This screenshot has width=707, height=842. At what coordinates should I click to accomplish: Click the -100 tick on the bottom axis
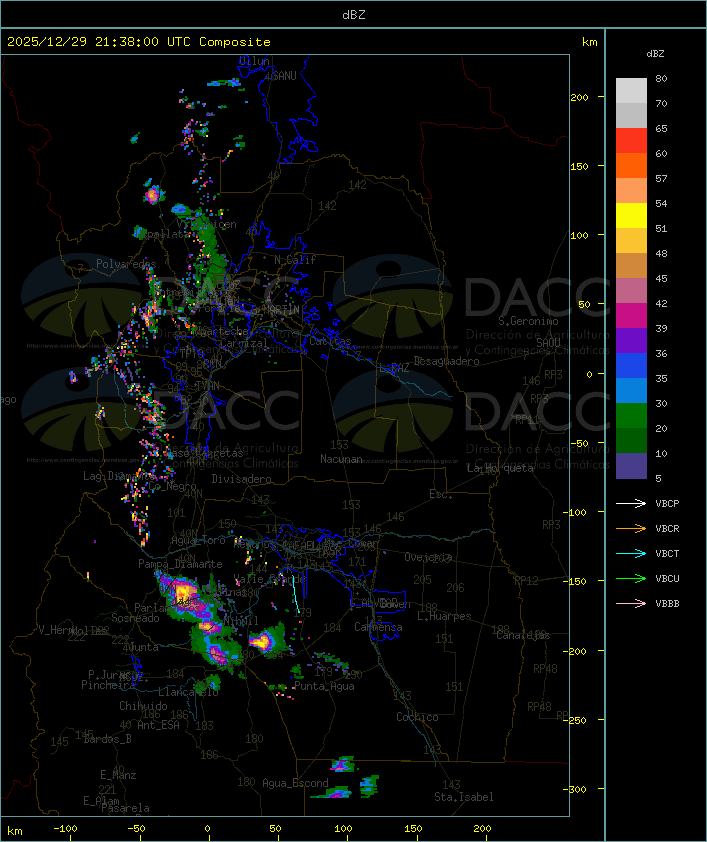coord(65,829)
